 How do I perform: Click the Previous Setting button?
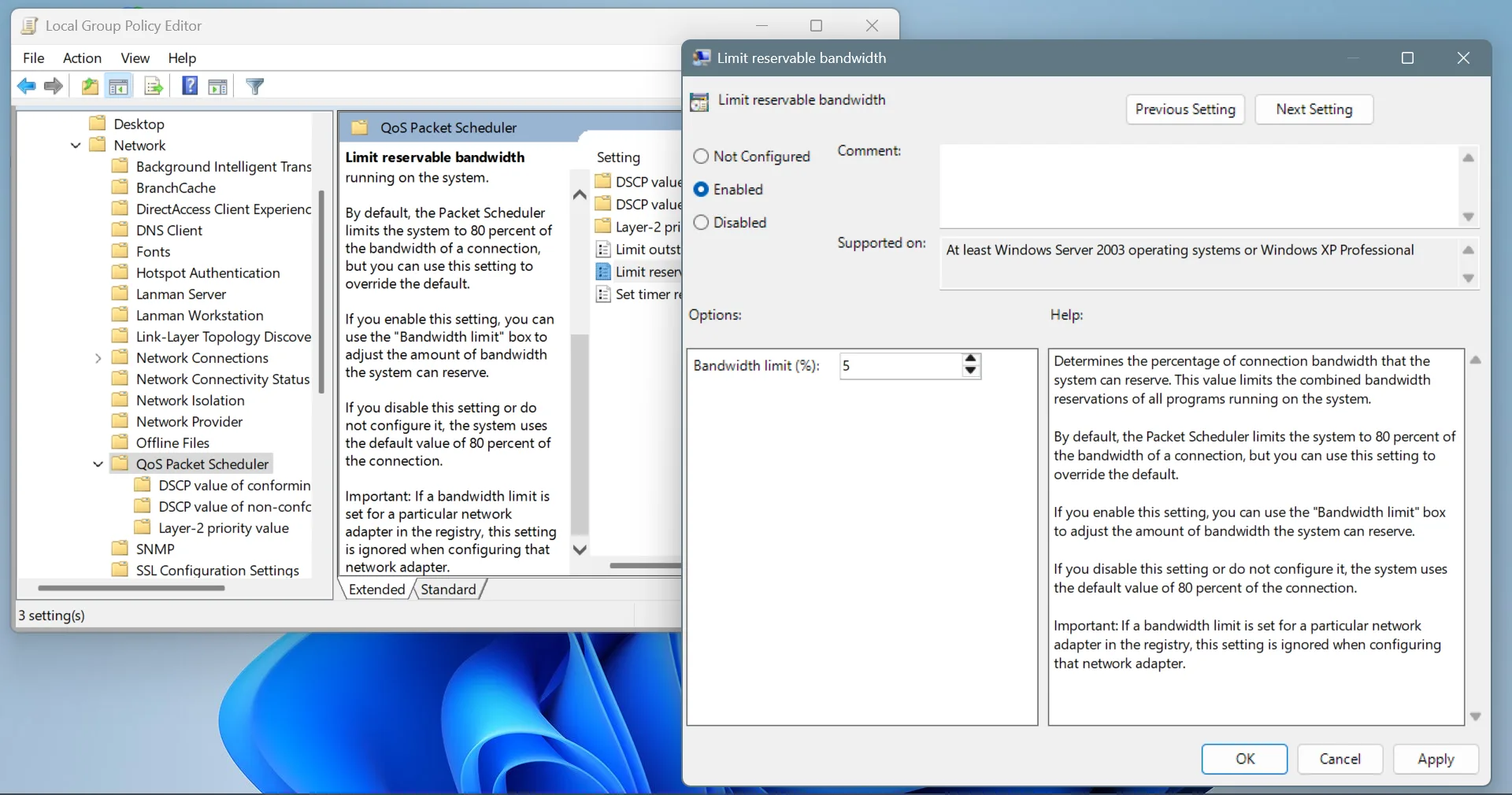tap(1185, 109)
